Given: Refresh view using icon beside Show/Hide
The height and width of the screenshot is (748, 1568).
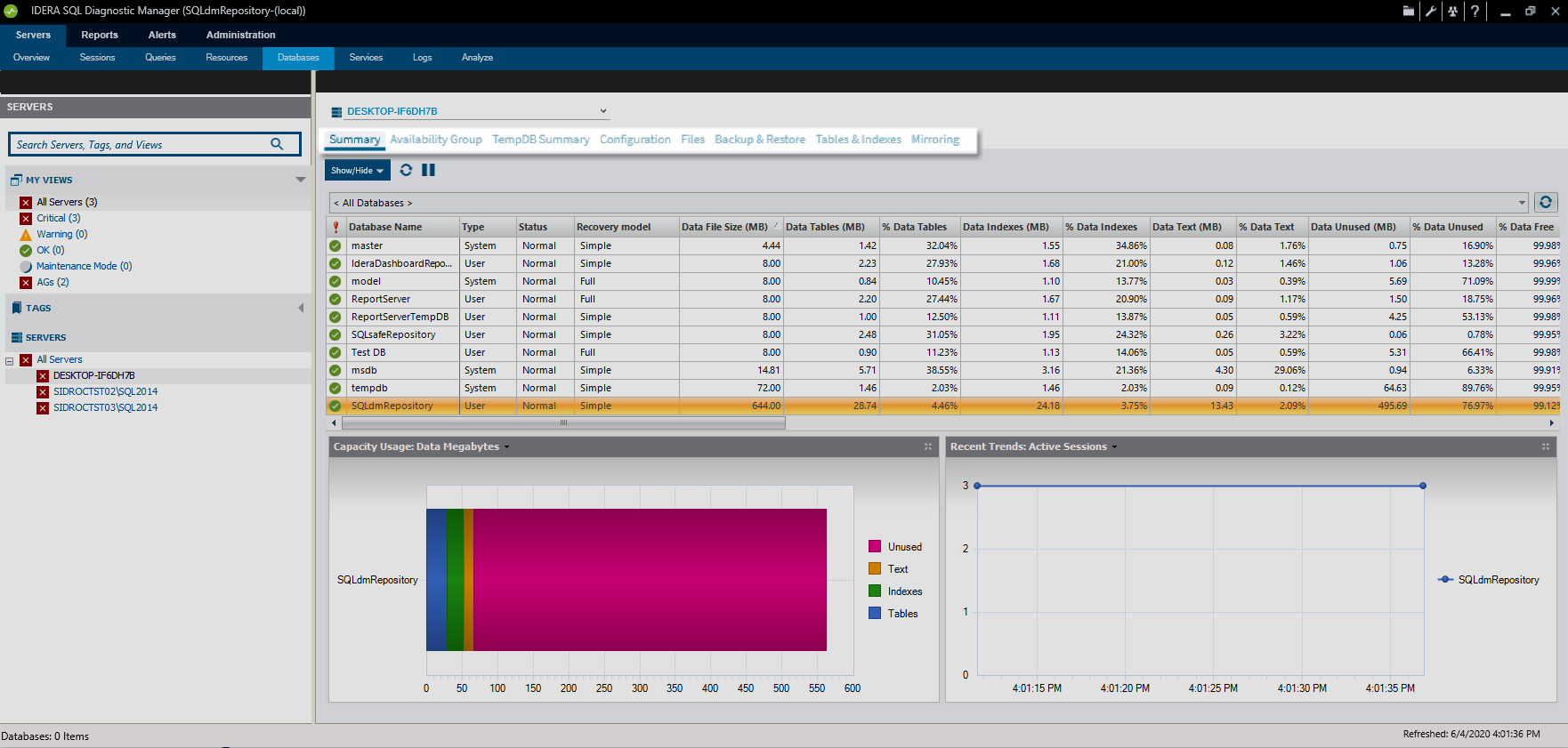Looking at the screenshot, I should click(406, 170).
